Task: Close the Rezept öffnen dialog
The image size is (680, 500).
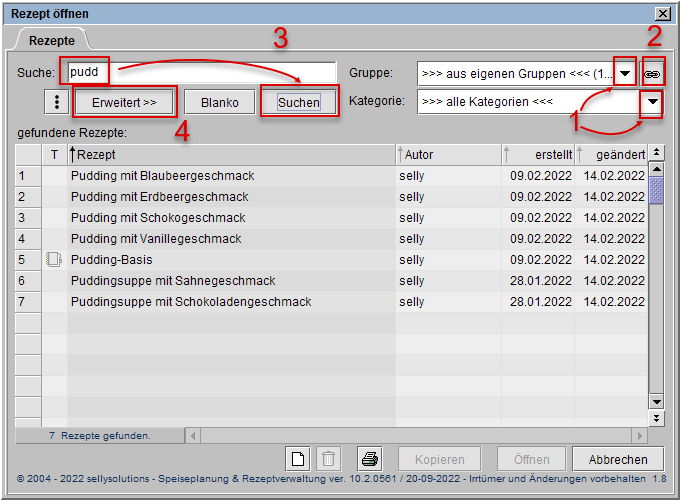Action: pyautogui.click(x=661, y=13)
